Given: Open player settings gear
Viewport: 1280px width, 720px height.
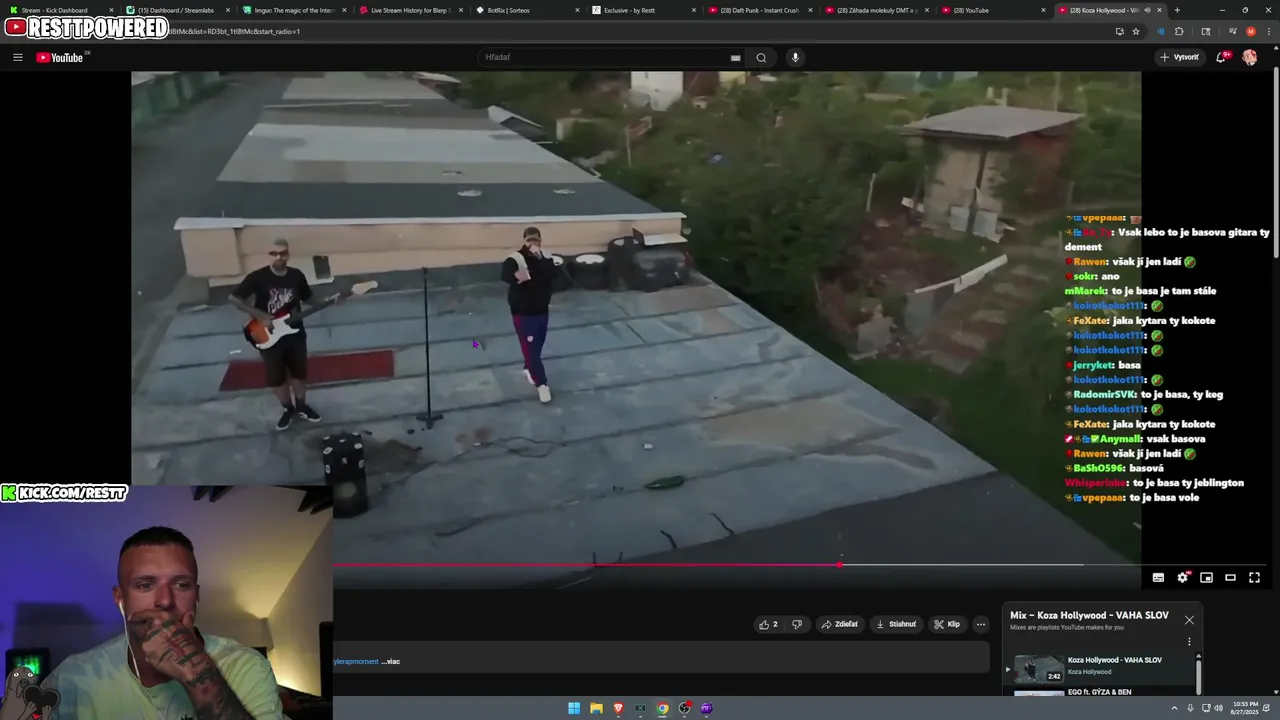Looking at the screenshot, I should tap(1183, 577).
